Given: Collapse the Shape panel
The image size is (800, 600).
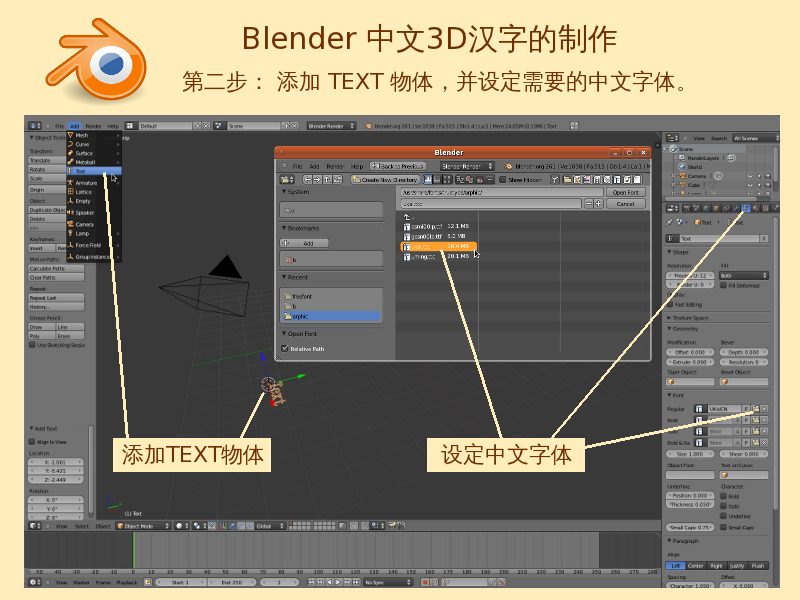Looking at the screenshot, I should tap(669, 252).
